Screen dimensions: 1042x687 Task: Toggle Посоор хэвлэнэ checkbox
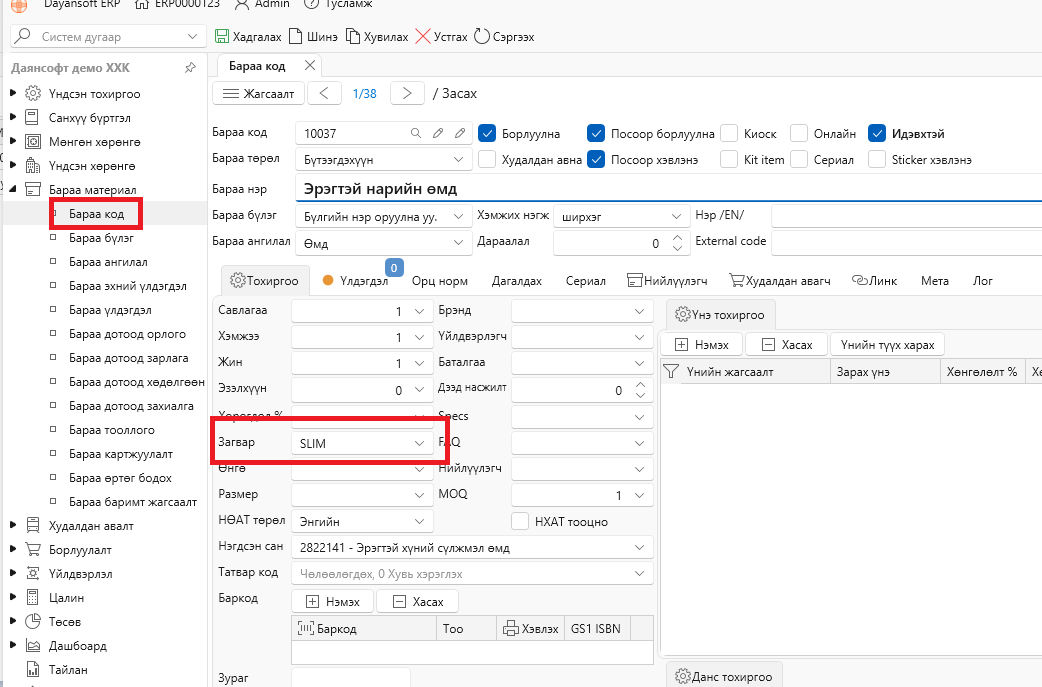point(596,159)
